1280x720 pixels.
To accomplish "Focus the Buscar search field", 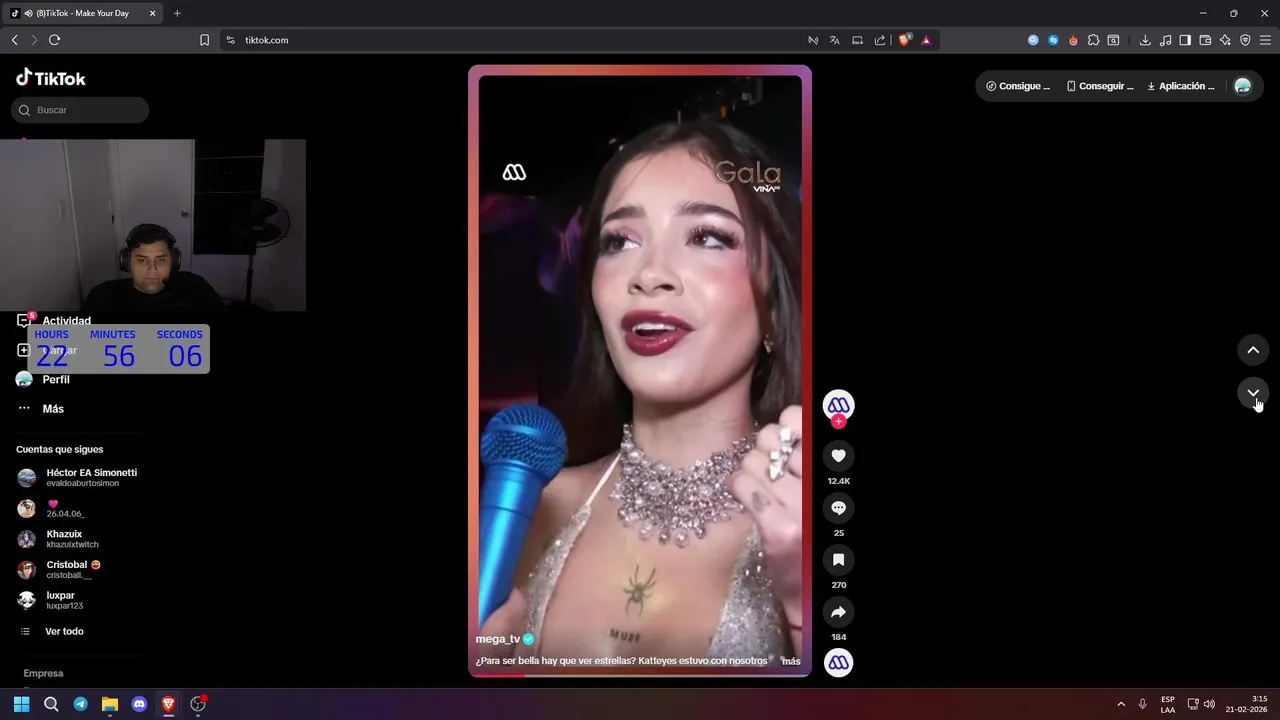I will [80, 110].
